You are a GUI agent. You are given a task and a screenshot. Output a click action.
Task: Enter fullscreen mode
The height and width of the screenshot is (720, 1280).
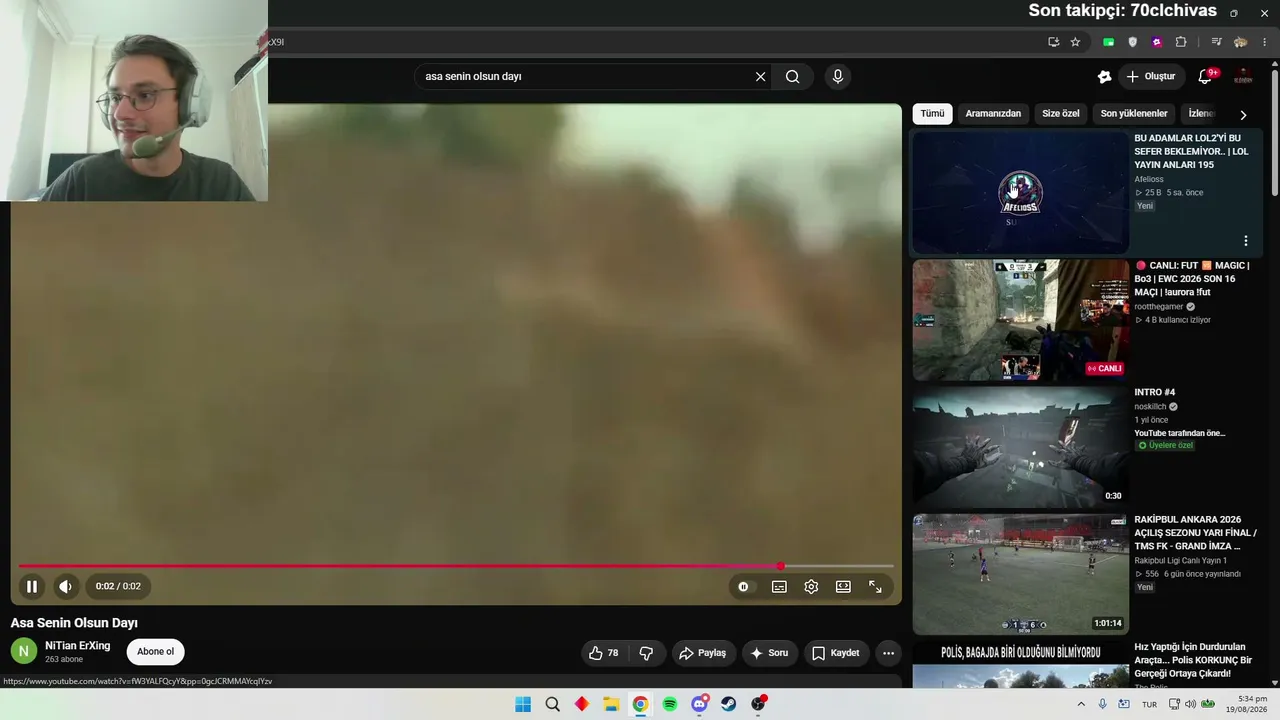(x=875, y=587)
